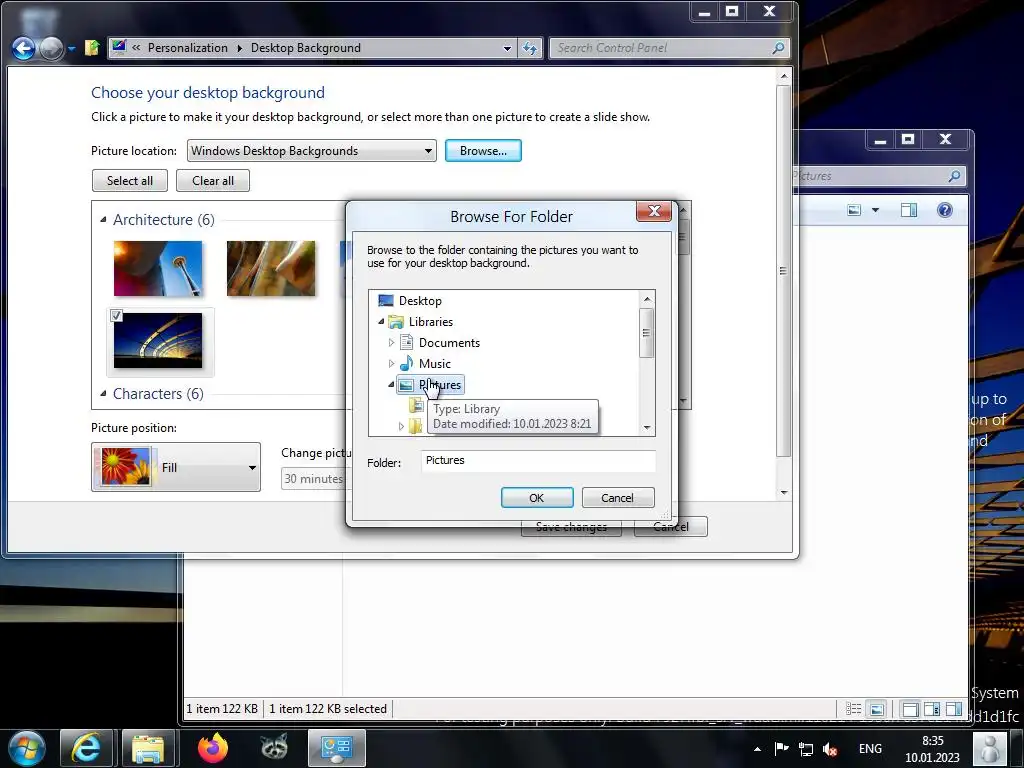Close the Browse For Folder dialog
Viewport: 1024px width, 768px height.
(654, 211)
